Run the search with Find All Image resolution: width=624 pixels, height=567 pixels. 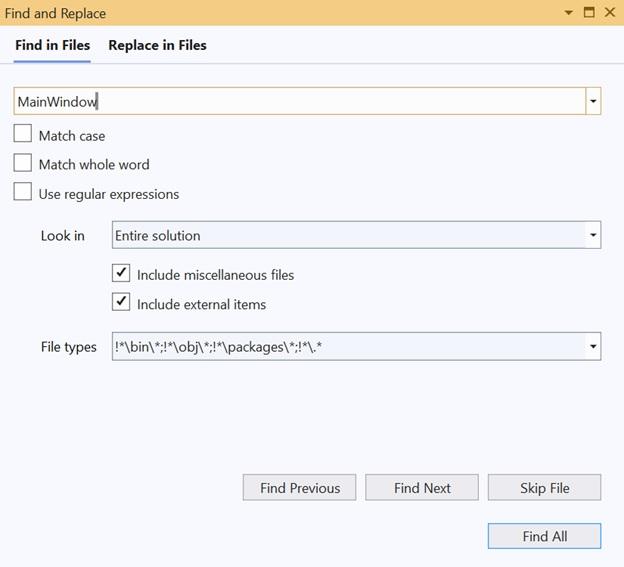pyautogui.click(x=544, y=536)
